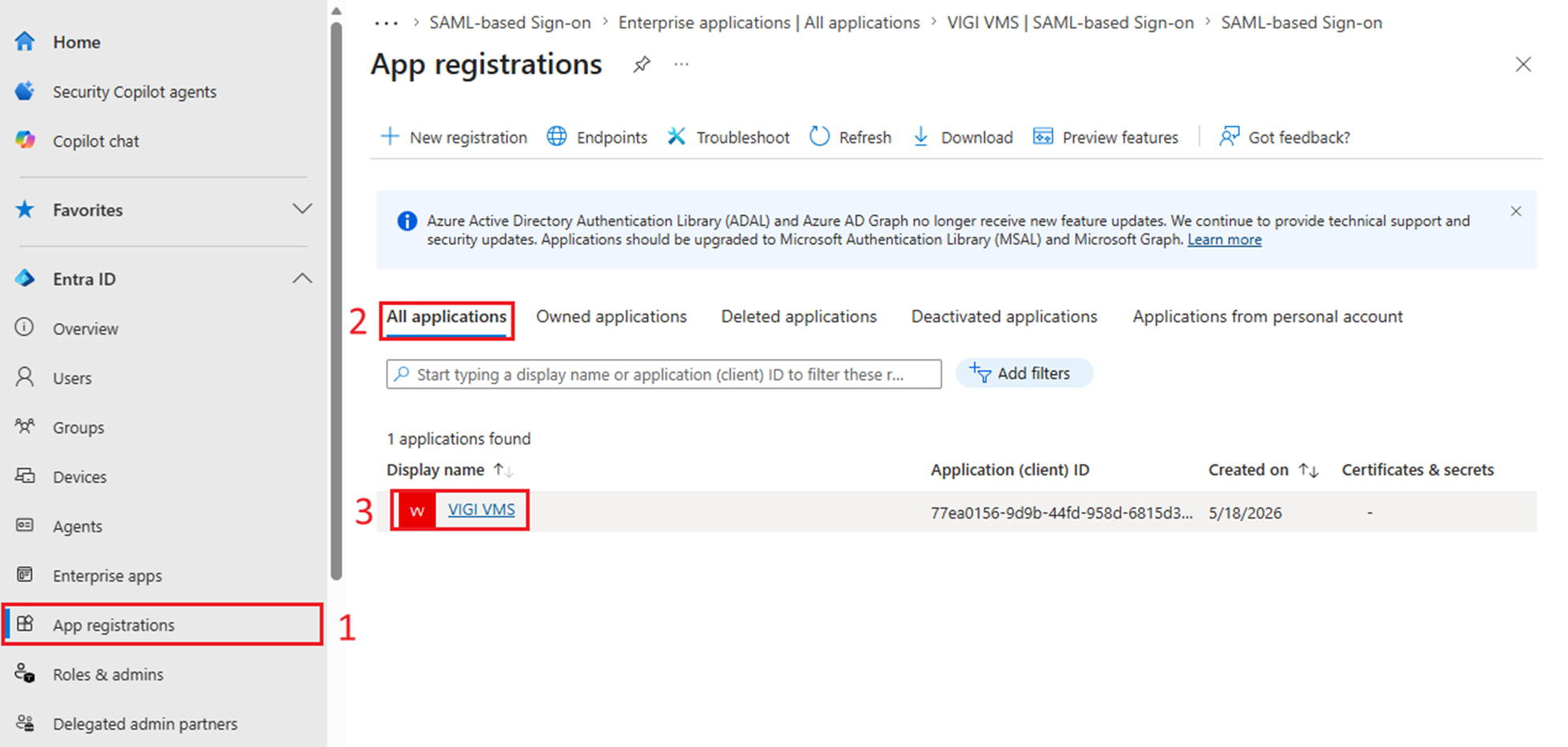Open Security Copilot agents
This screenshot has height=747, width=1568.
pyautogui.click(x=134, y=92)
